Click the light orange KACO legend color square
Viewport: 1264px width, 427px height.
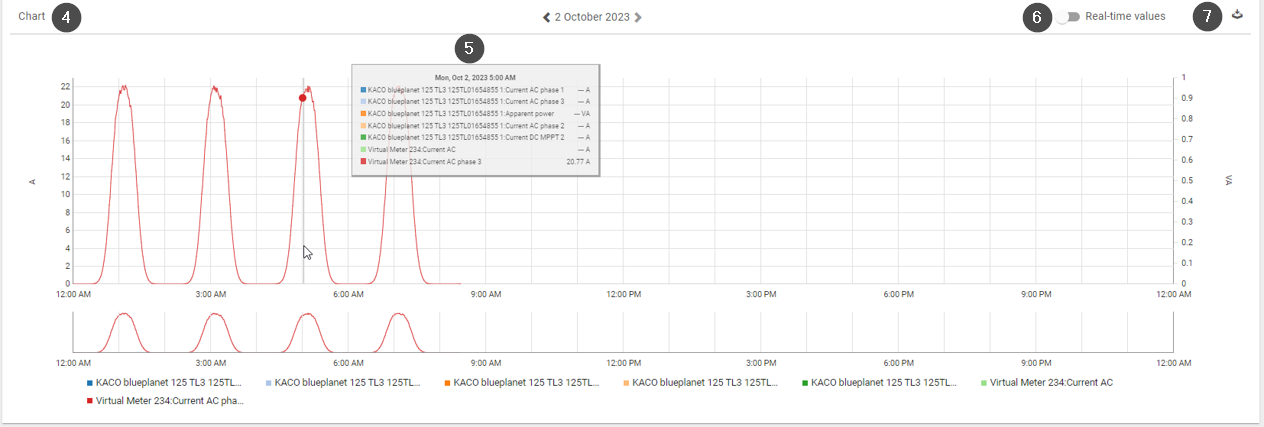click(x=625, y=383)
